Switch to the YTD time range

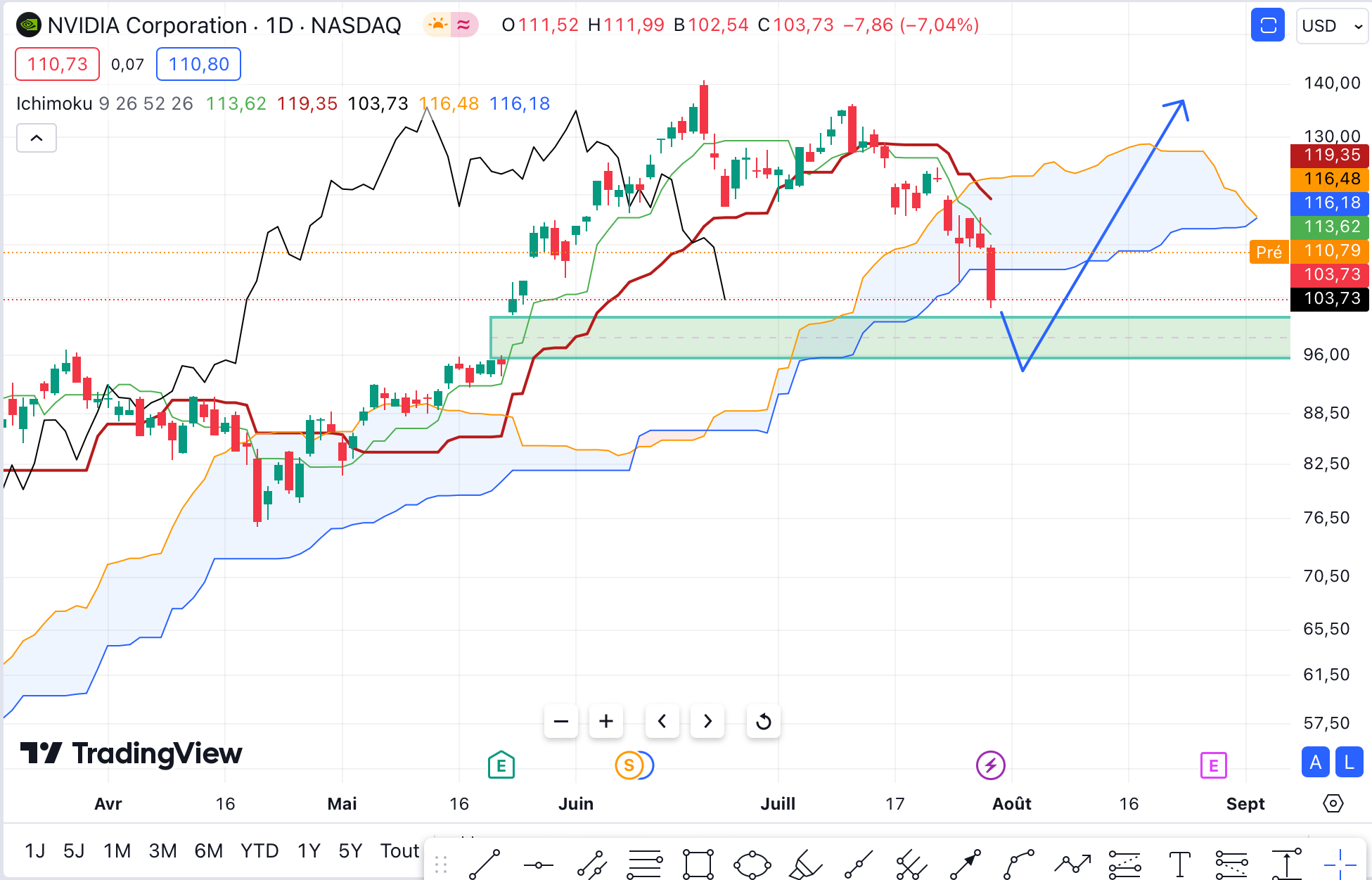click(x=259, y=851)
